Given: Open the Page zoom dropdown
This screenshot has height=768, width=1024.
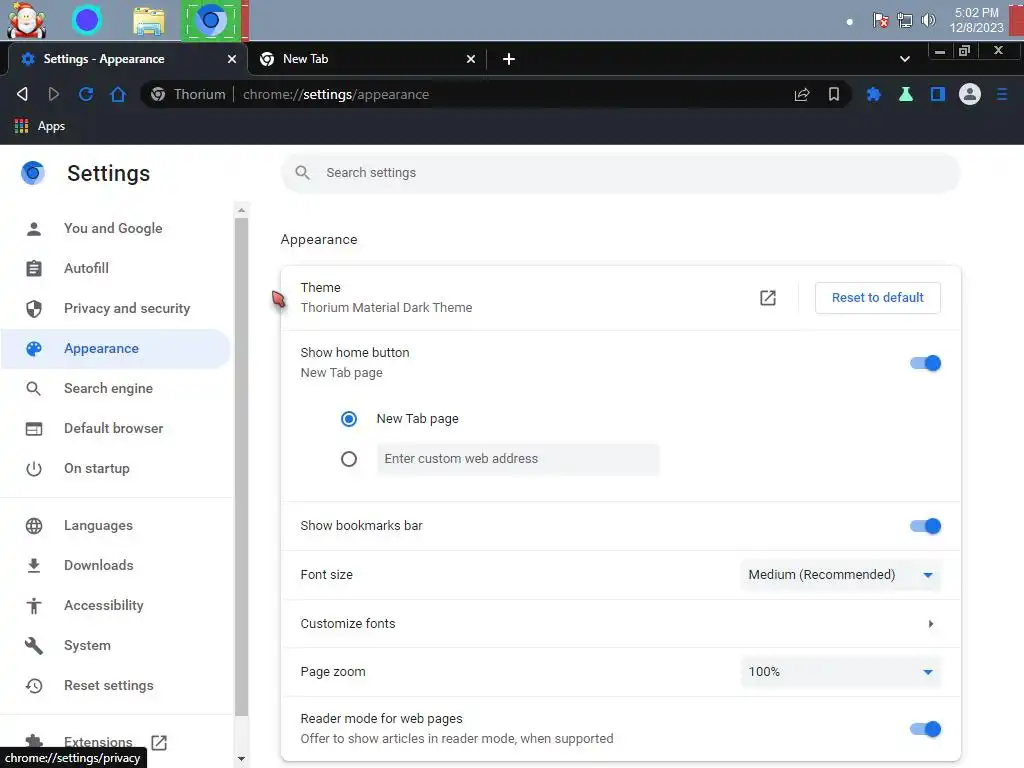Looking at the screenshot, I should point(840,672).
